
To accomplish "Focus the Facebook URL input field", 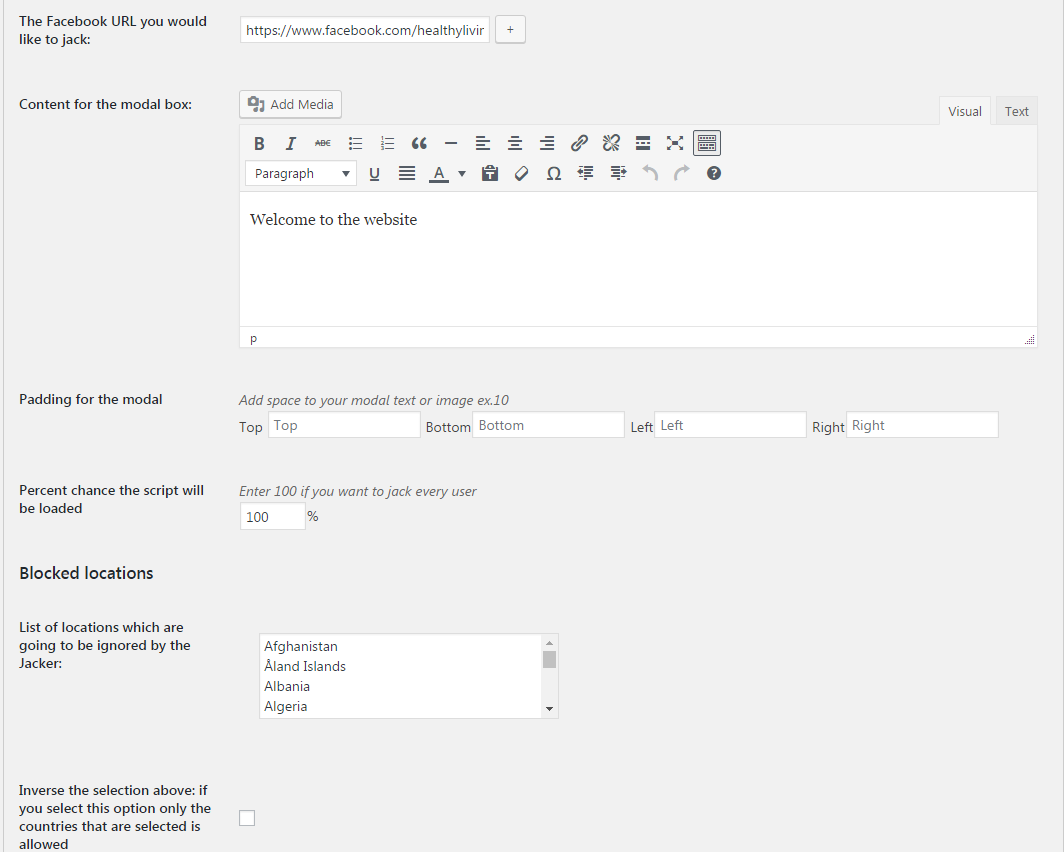I will (364, 30).
